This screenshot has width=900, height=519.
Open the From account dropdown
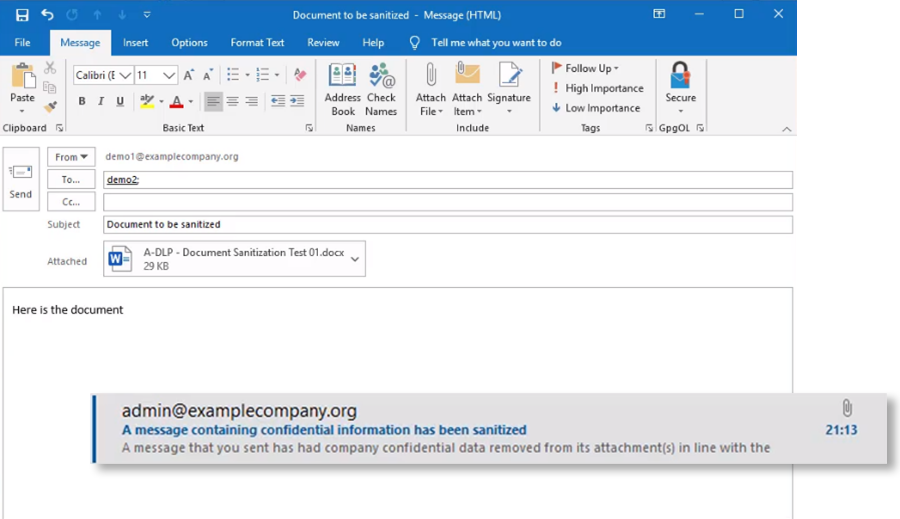[71, 157]
